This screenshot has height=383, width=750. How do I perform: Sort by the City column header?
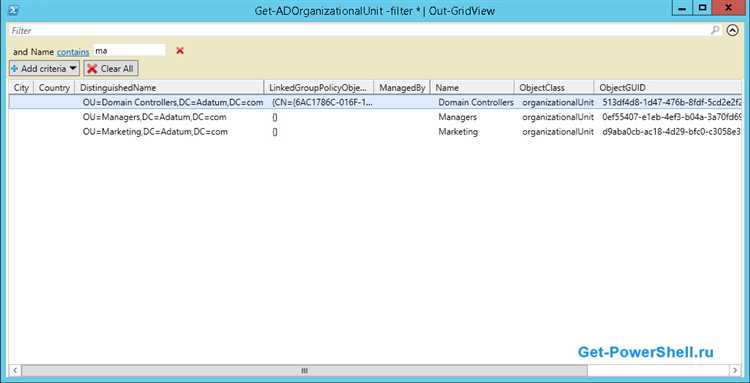tap(22, 88)
